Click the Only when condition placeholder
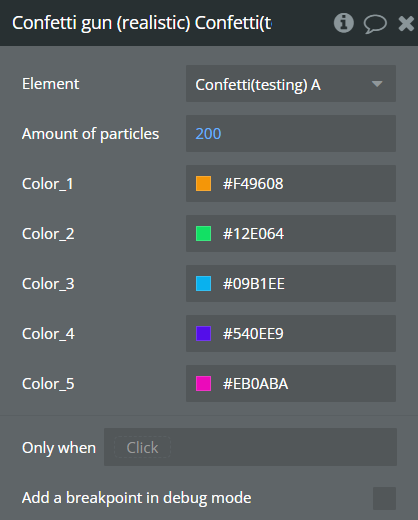 pyautogui.click(x=142, y=447)
